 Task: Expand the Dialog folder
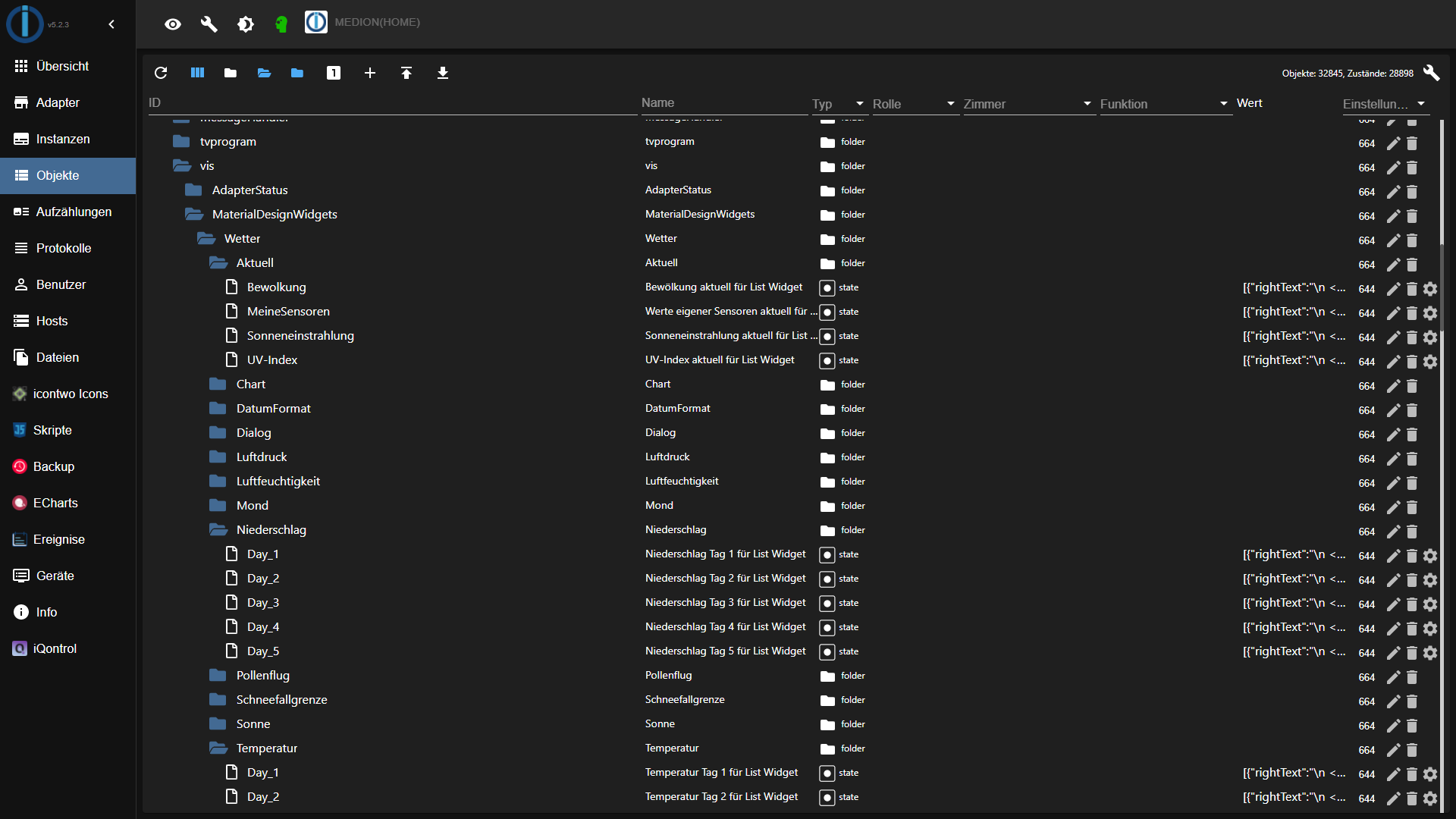[x=218, y=432]
